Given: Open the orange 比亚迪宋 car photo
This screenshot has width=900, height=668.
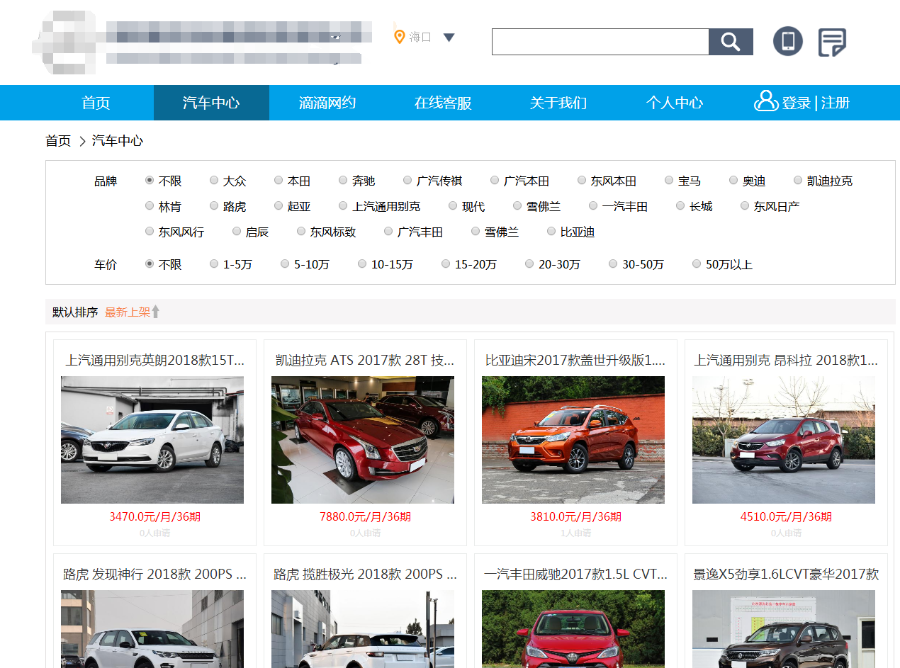Looking at the screenshot, I should pyautogui.click(x=573, y=440).
